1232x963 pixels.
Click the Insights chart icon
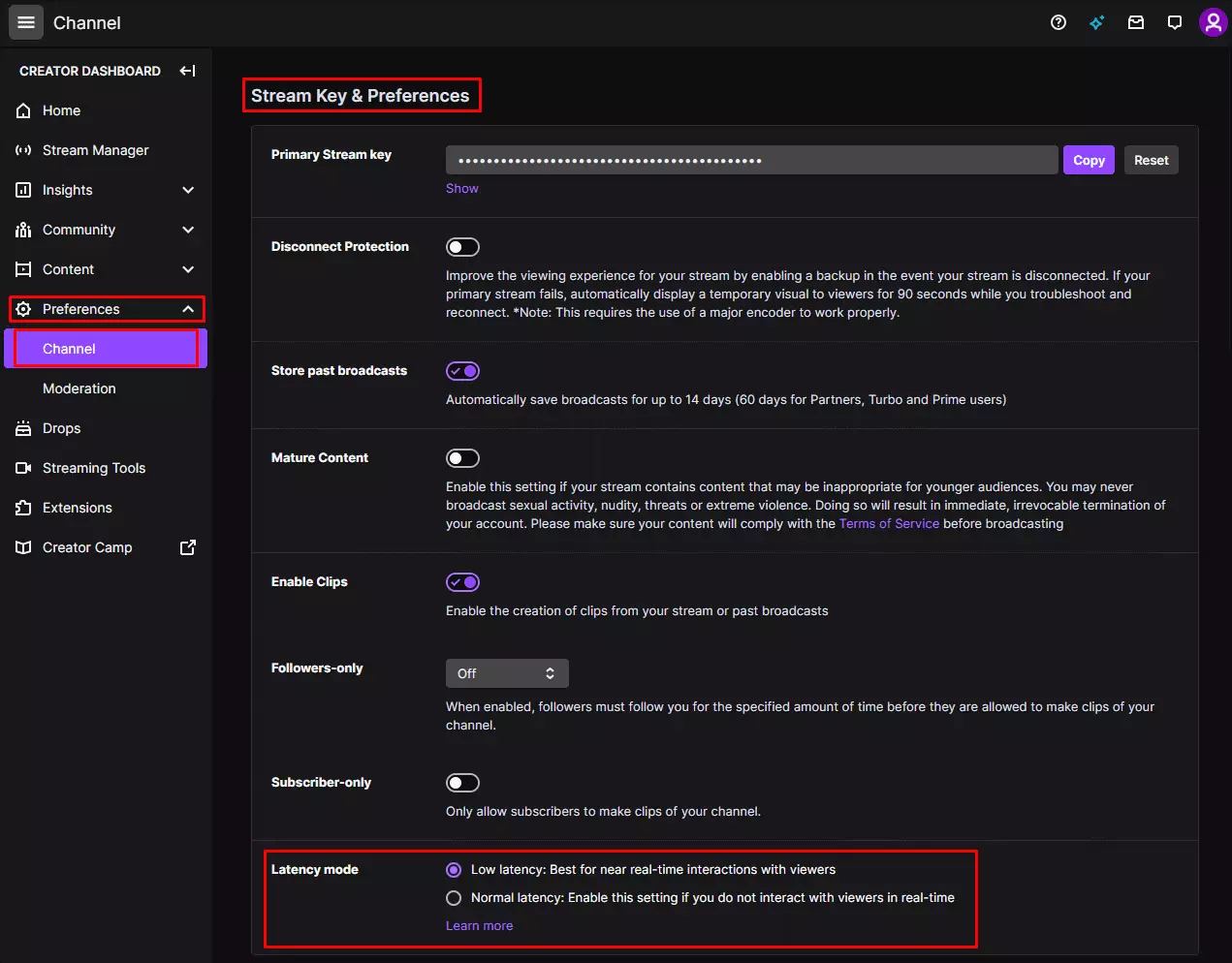coord(23,190)
